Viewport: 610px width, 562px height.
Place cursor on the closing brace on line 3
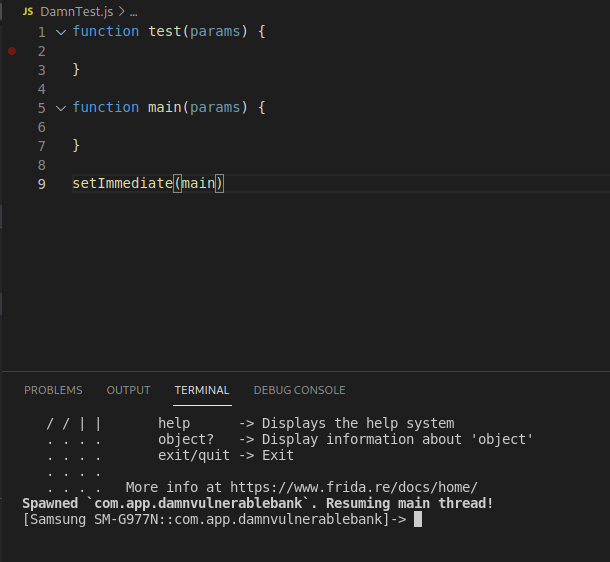(76, 70)
